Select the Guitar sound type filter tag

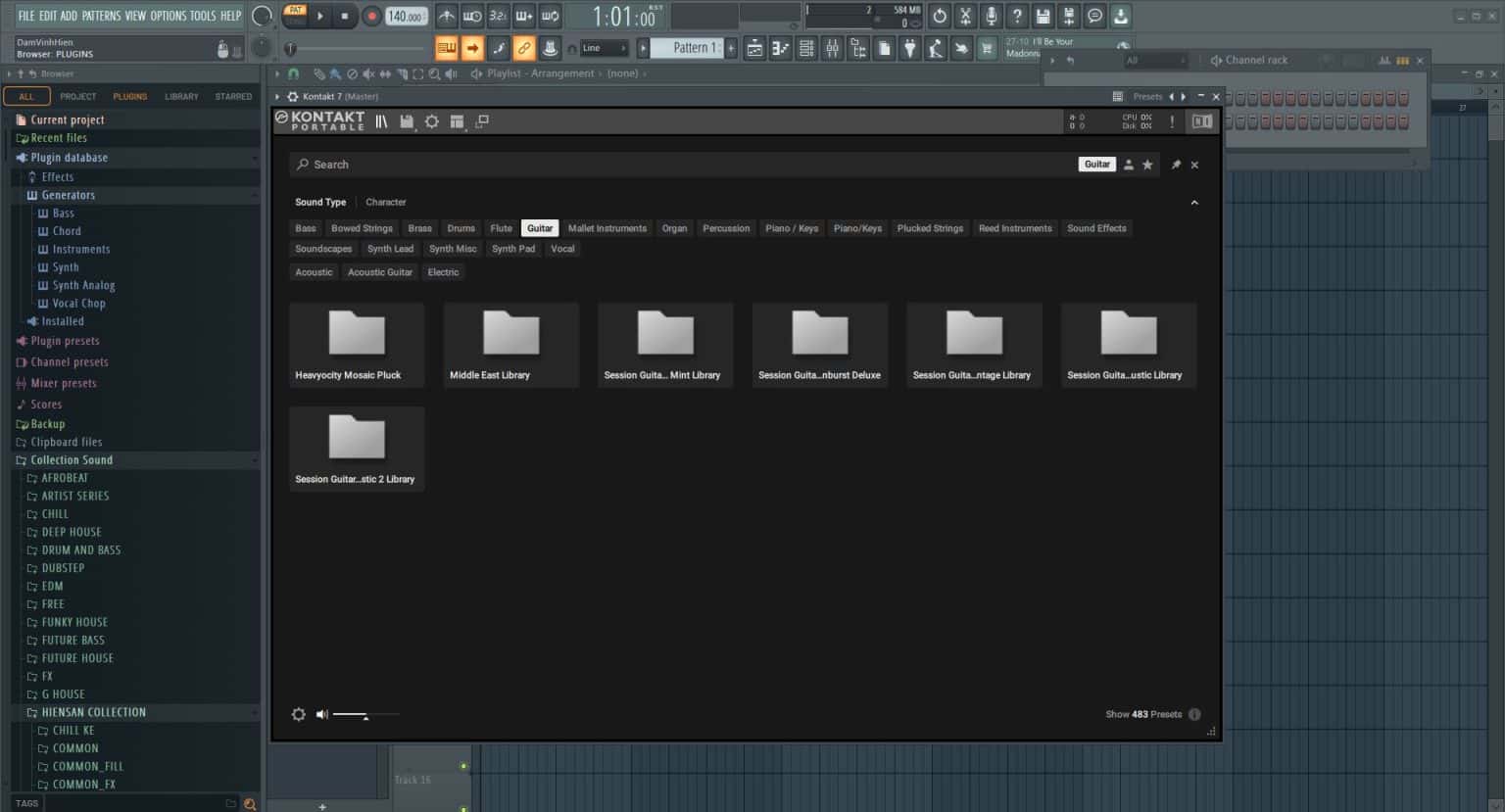tap(540, 227)
